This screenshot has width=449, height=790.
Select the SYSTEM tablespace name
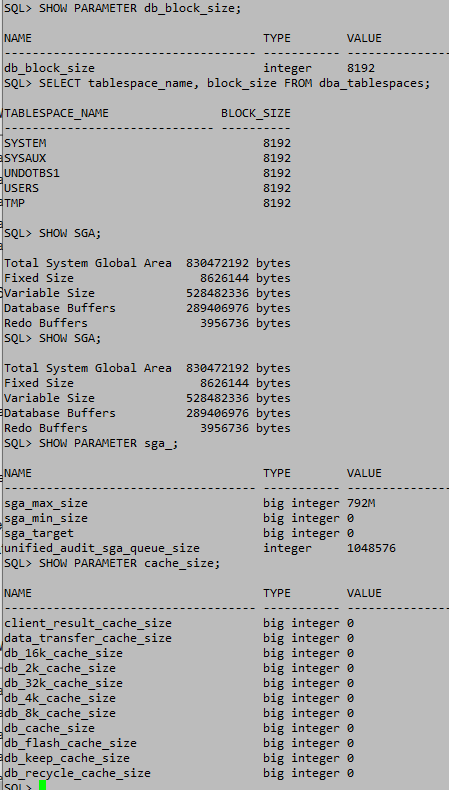pyautogui.click(x=25, y=143)
